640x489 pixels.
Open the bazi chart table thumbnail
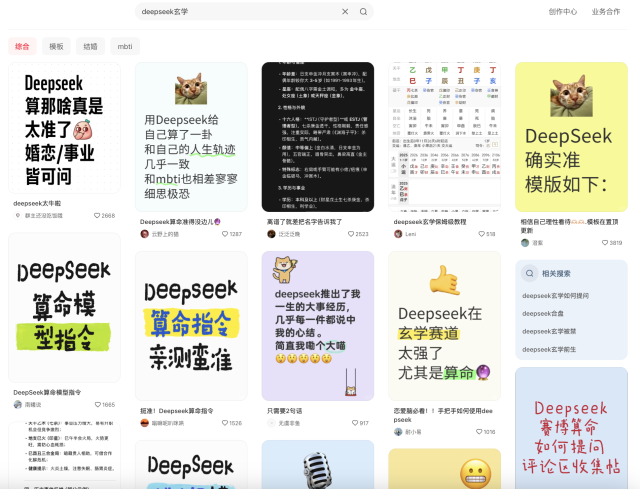coord(444,137)
